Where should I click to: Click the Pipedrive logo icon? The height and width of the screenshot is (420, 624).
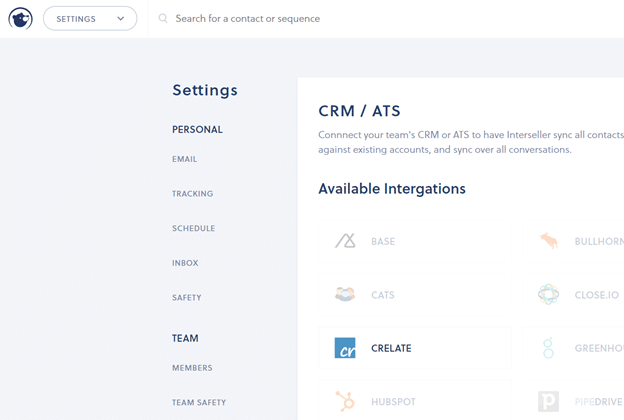[548, 401]
